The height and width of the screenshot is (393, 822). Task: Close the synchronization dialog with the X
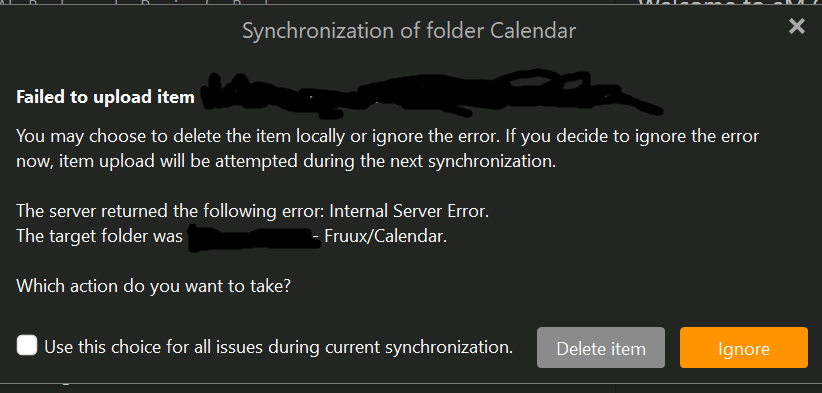796,26
